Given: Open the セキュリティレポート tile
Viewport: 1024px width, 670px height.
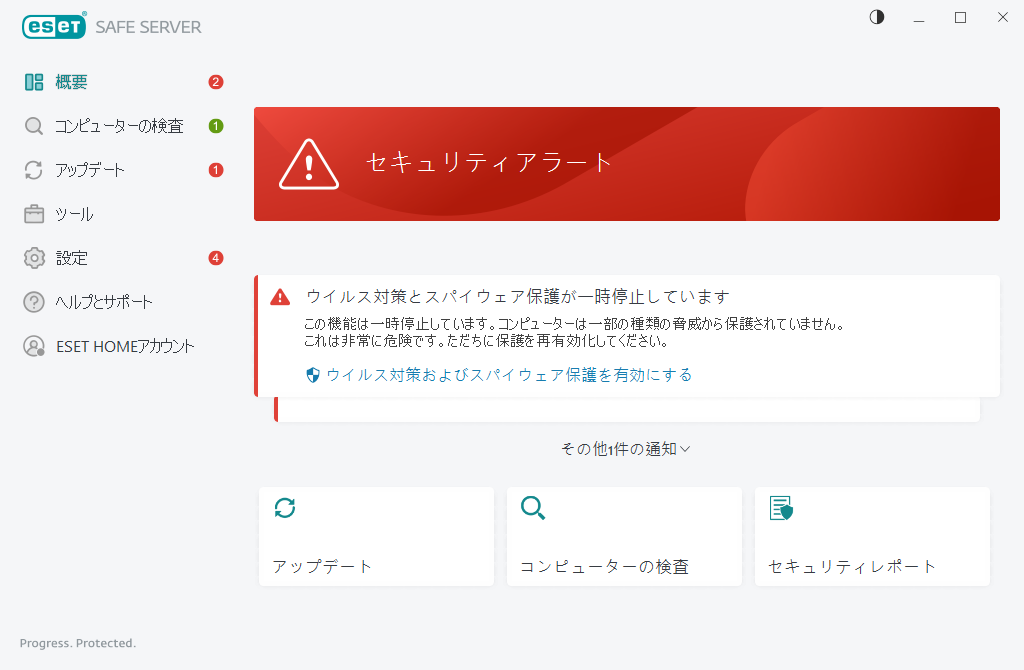Looking at the screenshot, I should coord(872,536).
